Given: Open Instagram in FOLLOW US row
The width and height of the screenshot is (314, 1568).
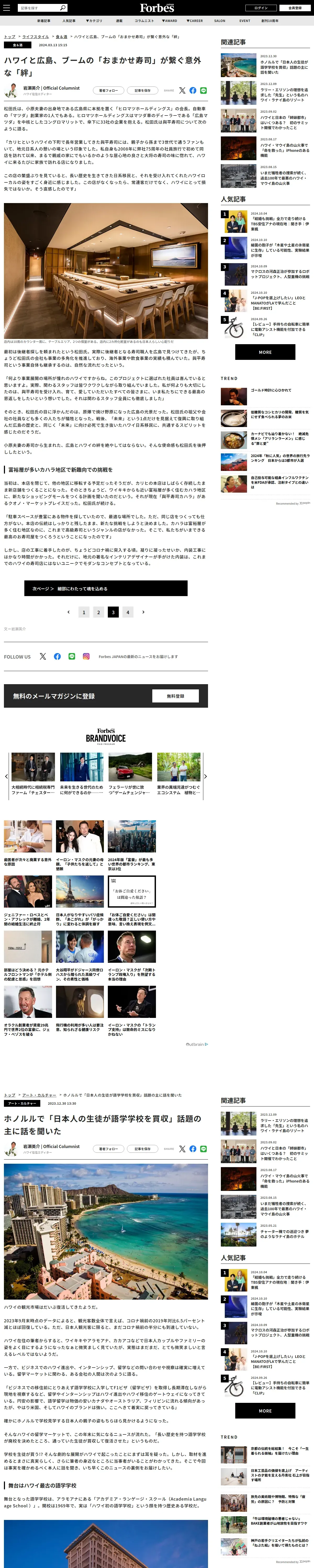Looking at the screenshot, I should (86, 656).
